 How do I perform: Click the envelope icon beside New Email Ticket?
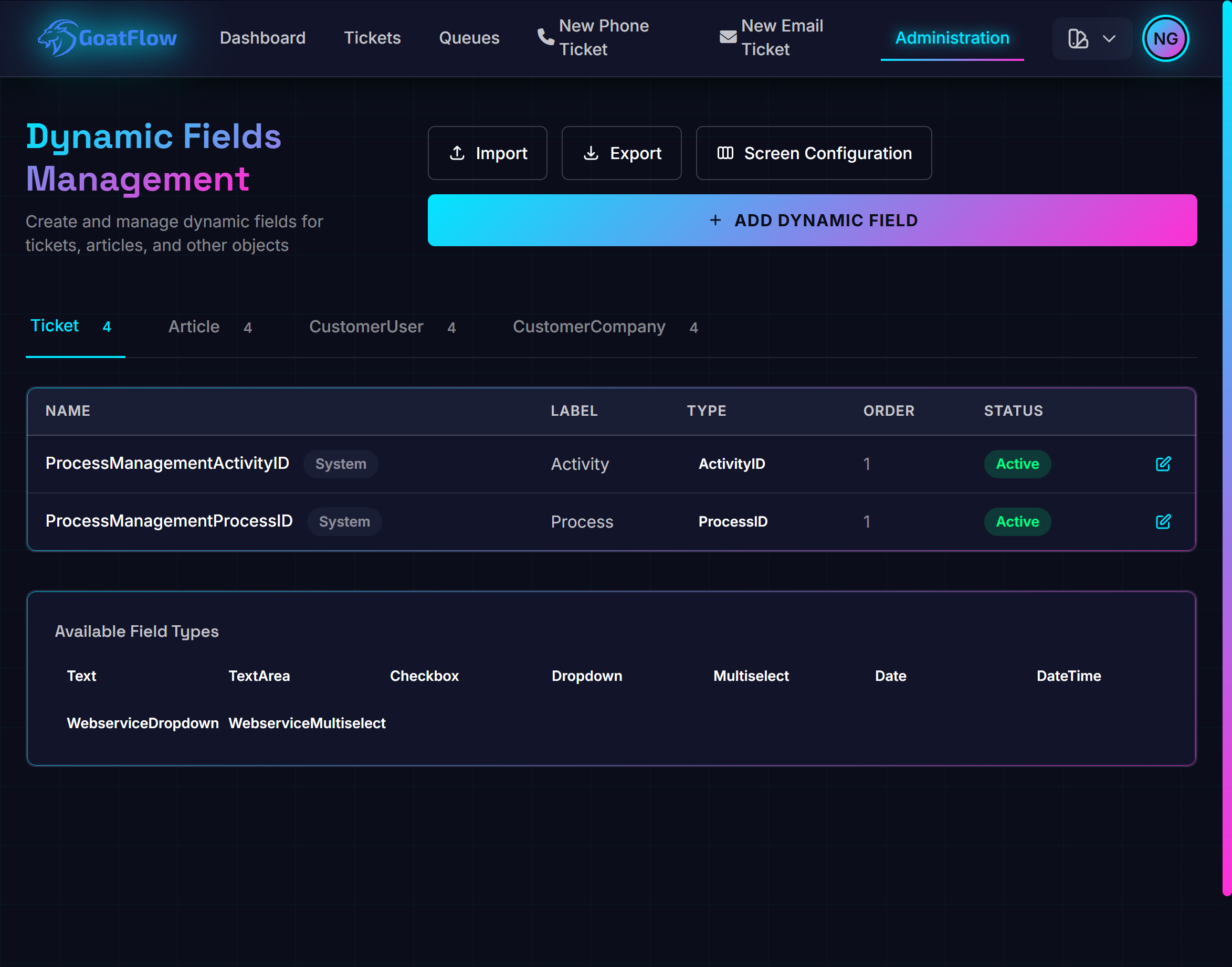tap(727, 37)
